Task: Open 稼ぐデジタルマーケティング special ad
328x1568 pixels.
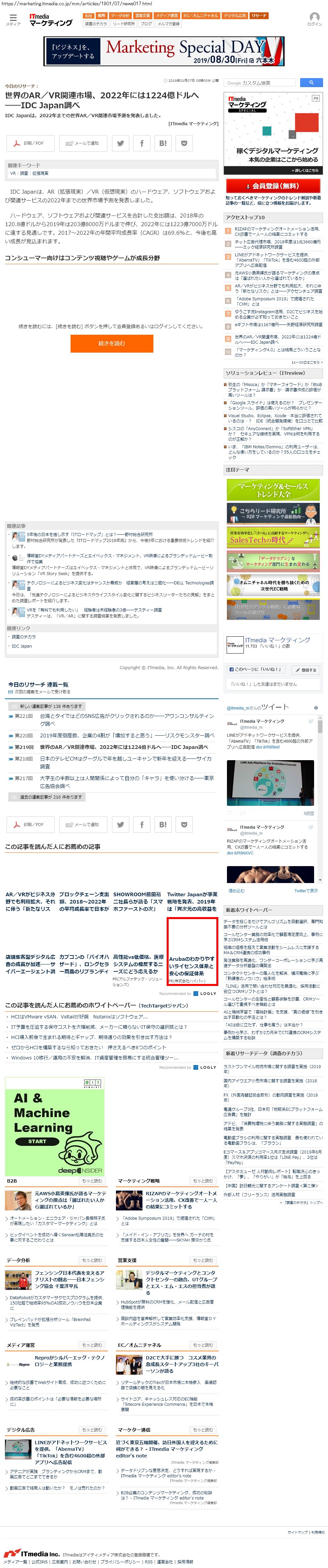Action: [x=273, y=133]
